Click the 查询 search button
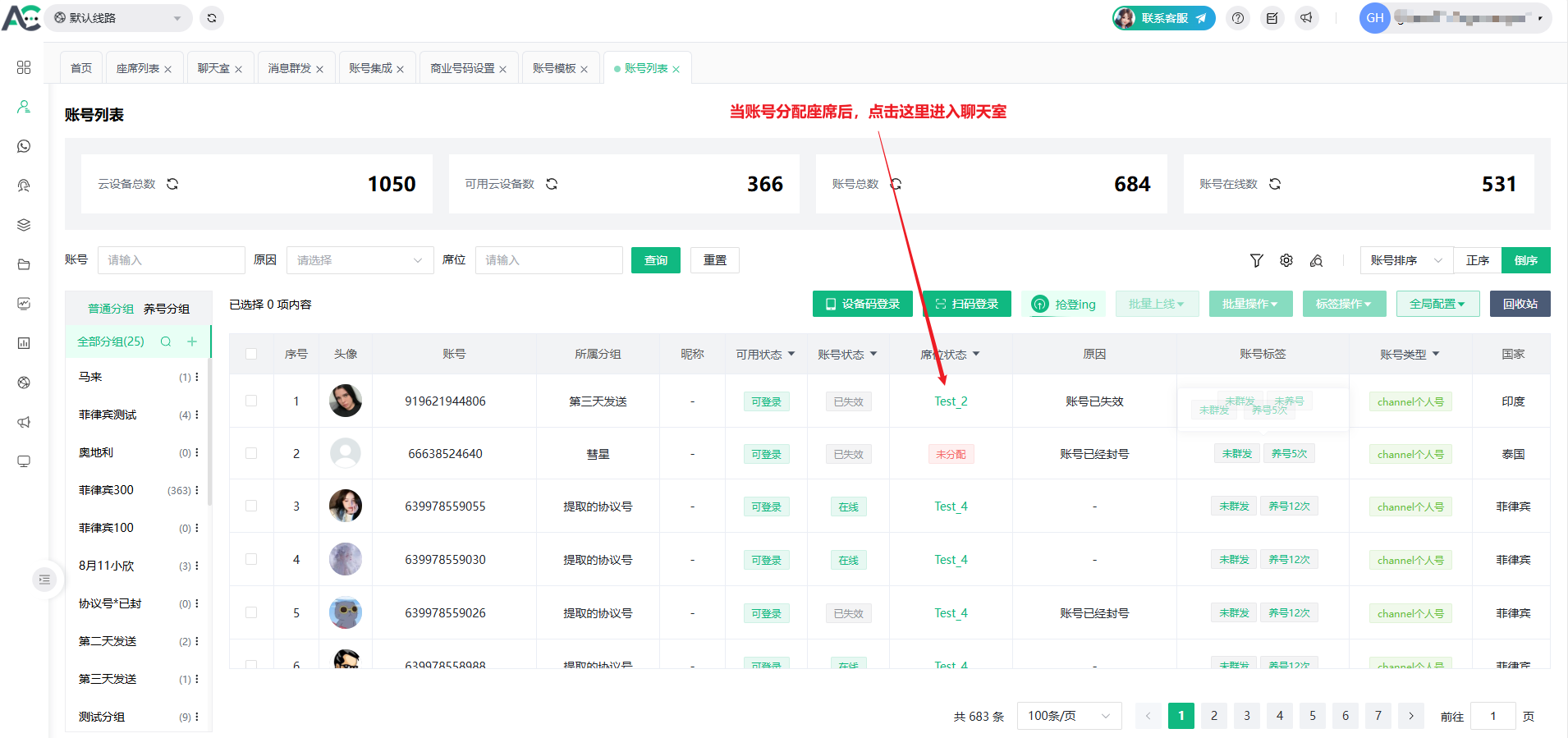This screenshot has height=738, width=1568. tap(655, 260)
